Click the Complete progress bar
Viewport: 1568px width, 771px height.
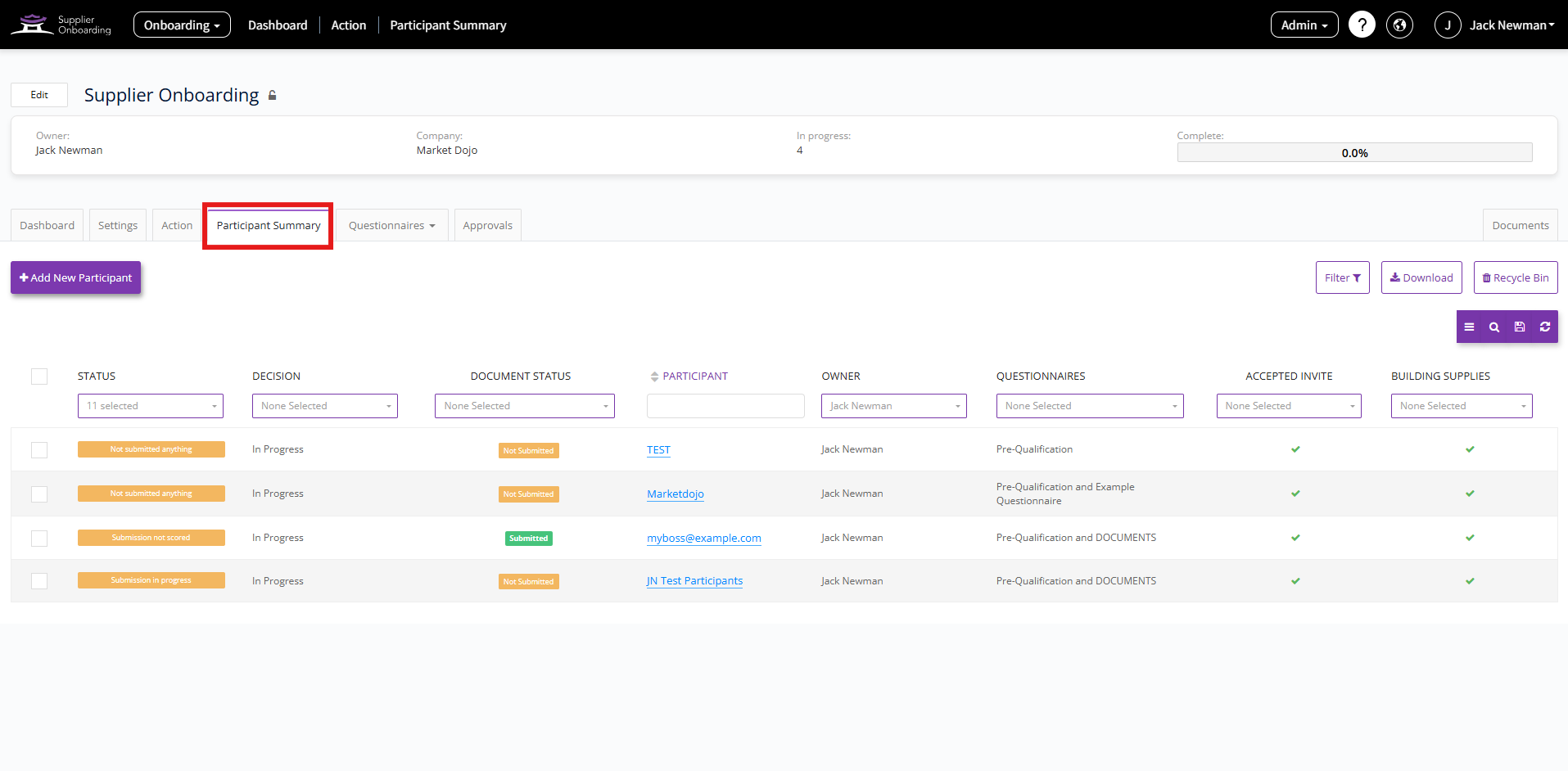click(x=1354, y=153)
